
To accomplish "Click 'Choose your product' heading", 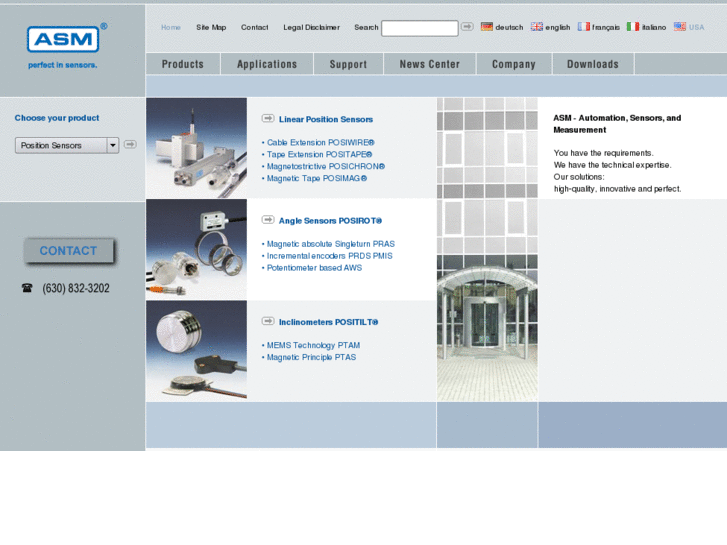I will 57,118.
